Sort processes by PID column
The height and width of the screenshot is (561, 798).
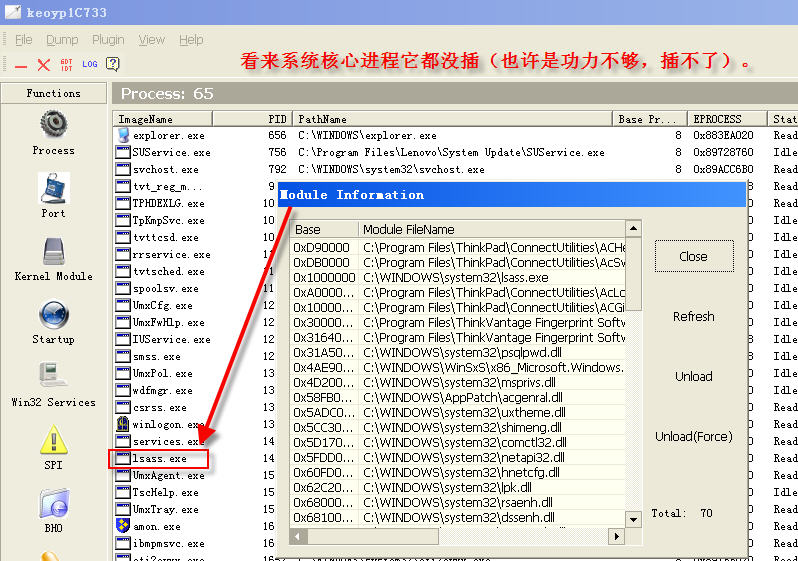coord(252,119)
